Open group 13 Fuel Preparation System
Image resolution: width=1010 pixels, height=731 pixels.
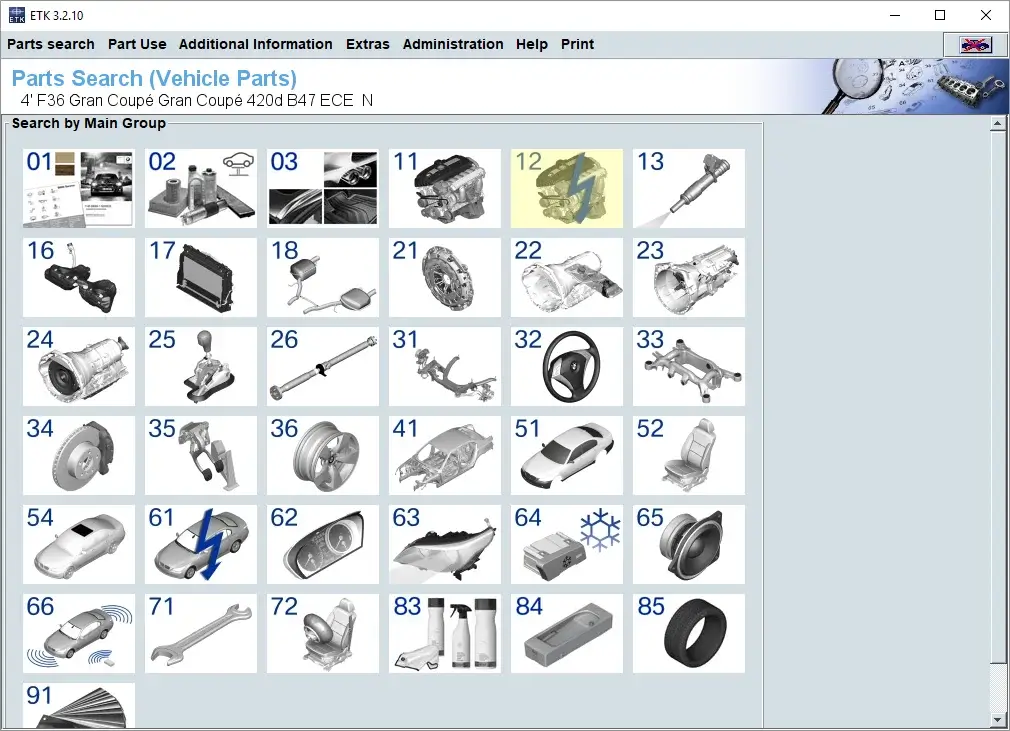[x=688, y=188]
